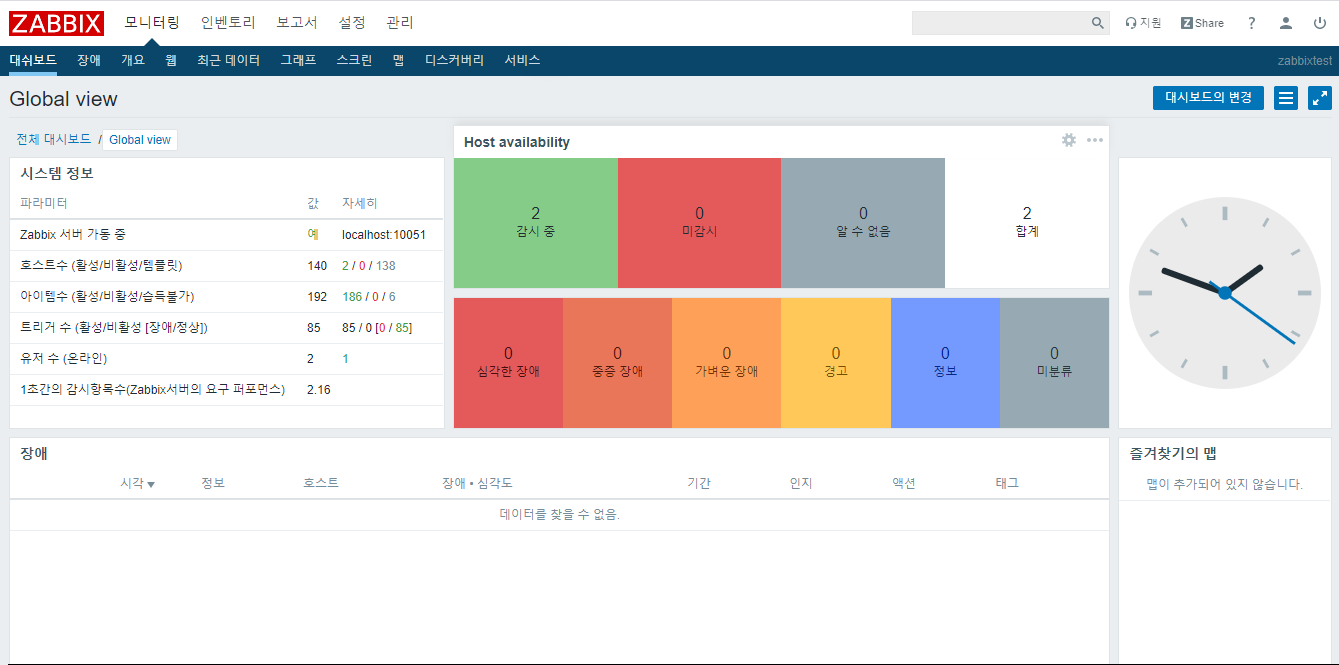Viewport: 1339px width, 665px height.
Task: Click the 트리거 수 row label
Action: (114, 328)
